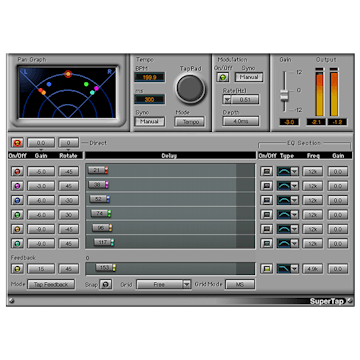Enable EQ for the first tap
360x360 pixels.
click(x=266, y=171)
